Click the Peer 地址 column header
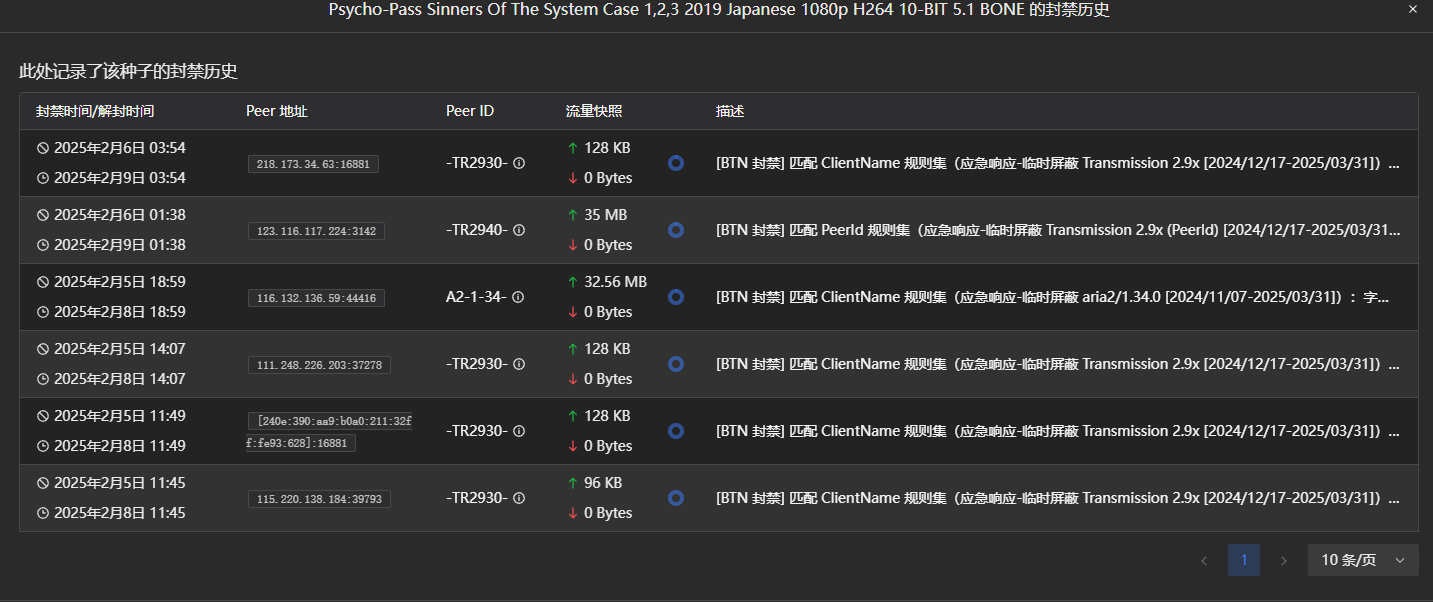The image size is (1433, 602). (x=277, y=111)
